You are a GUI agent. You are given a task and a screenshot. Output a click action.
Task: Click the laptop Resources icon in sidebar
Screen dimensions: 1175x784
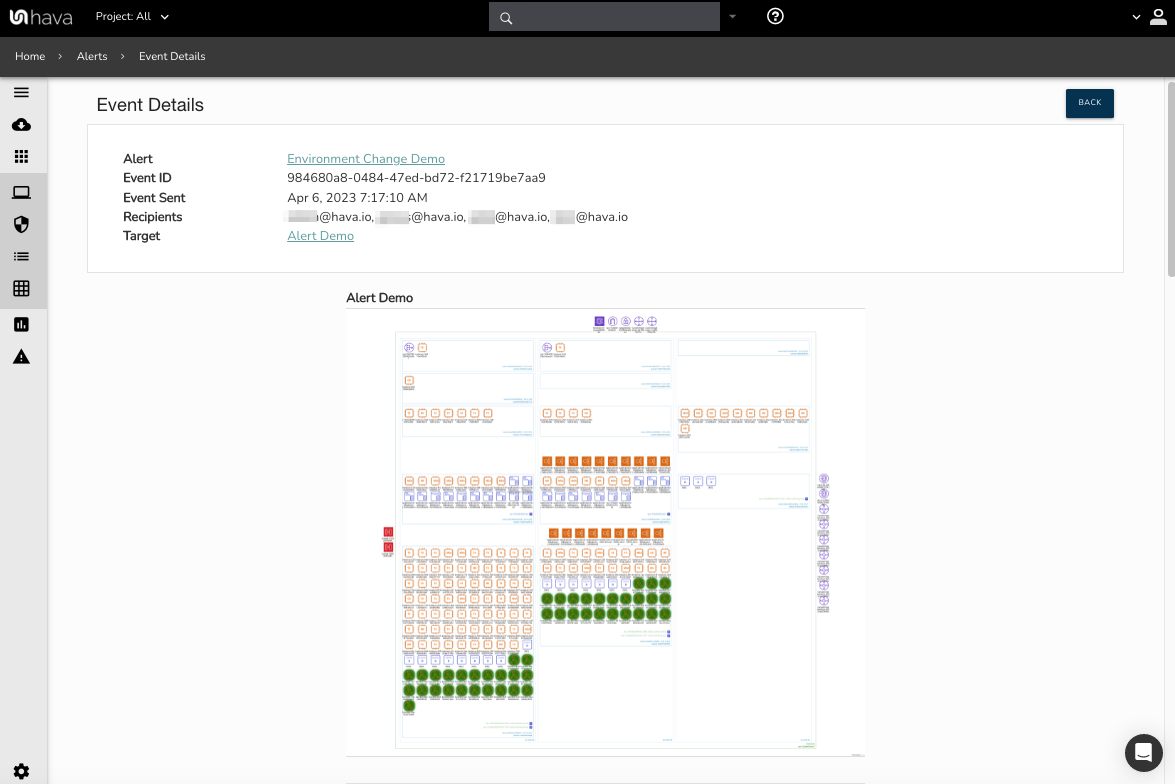21,192
